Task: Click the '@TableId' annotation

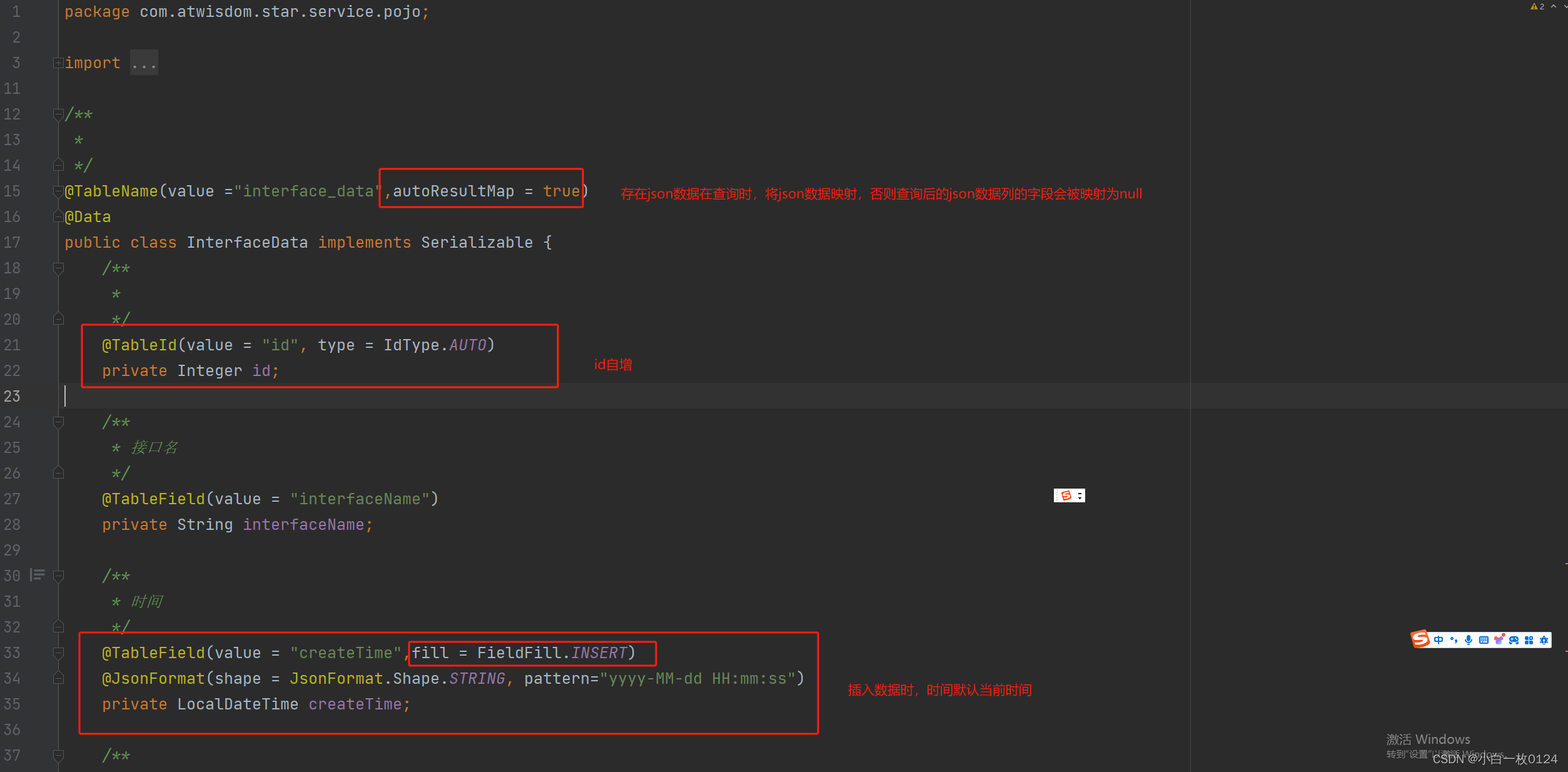Action: (x=139, y=345)
